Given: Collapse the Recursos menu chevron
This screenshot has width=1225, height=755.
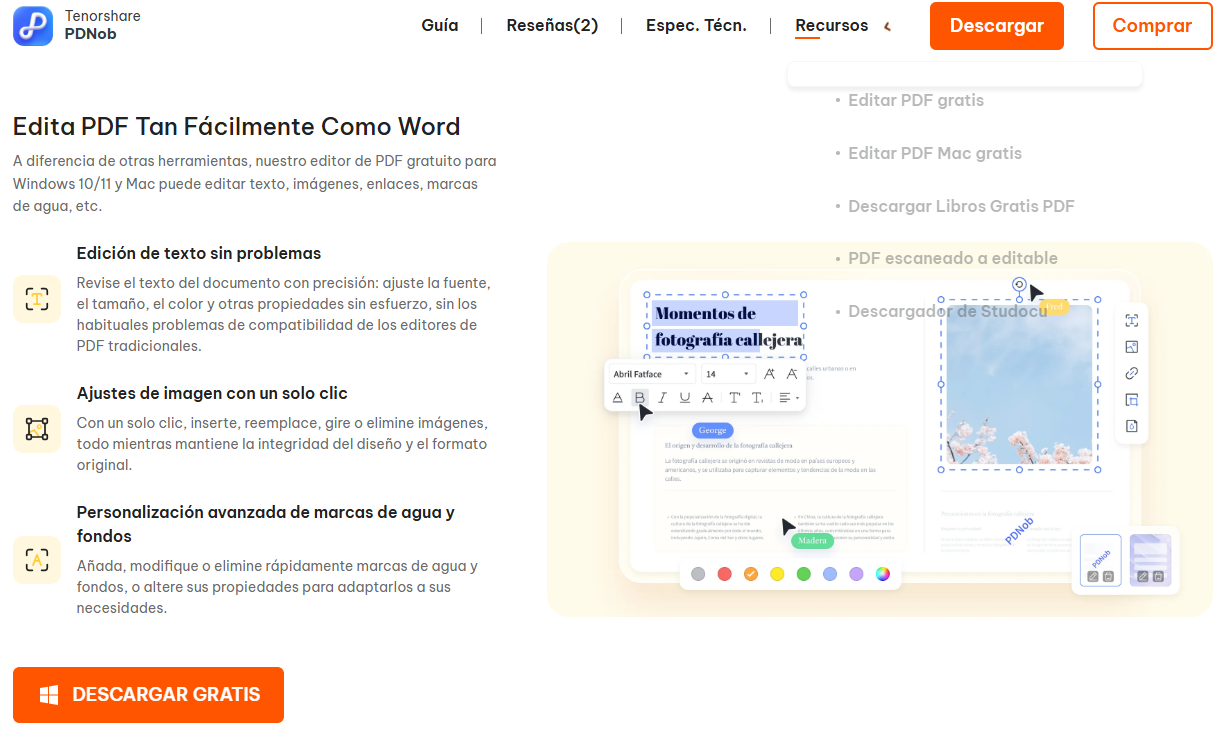Looking at the screenshot, I should click(x=887, y=26).
